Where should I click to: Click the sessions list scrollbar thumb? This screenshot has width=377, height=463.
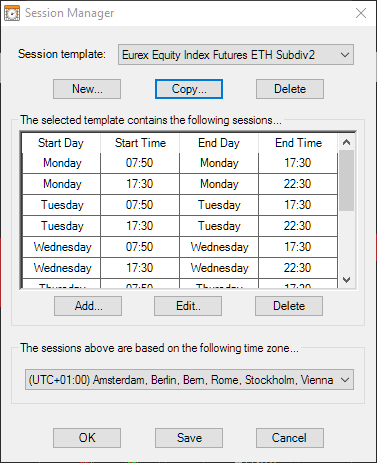346,180
